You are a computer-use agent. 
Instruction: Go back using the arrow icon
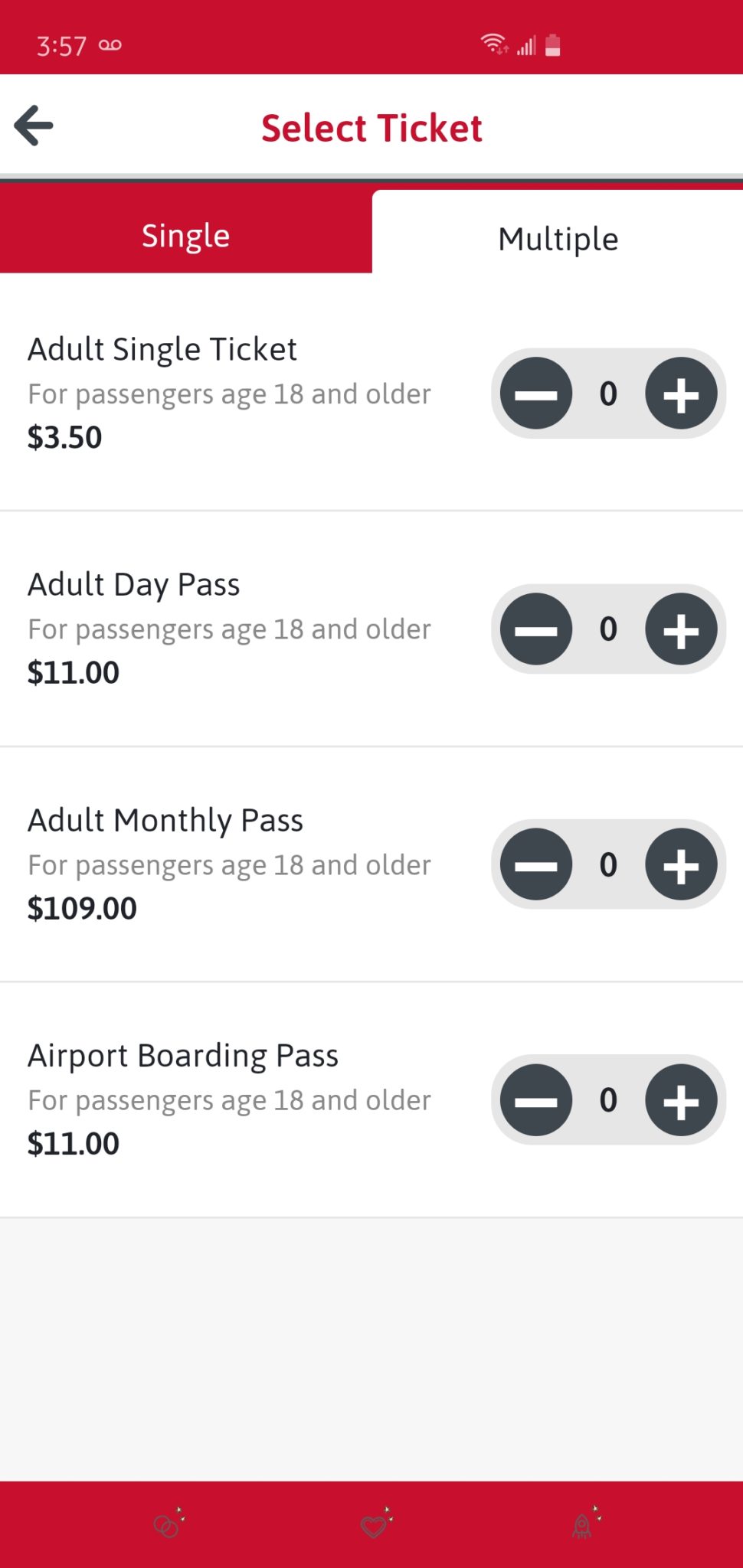pos(34,126)
